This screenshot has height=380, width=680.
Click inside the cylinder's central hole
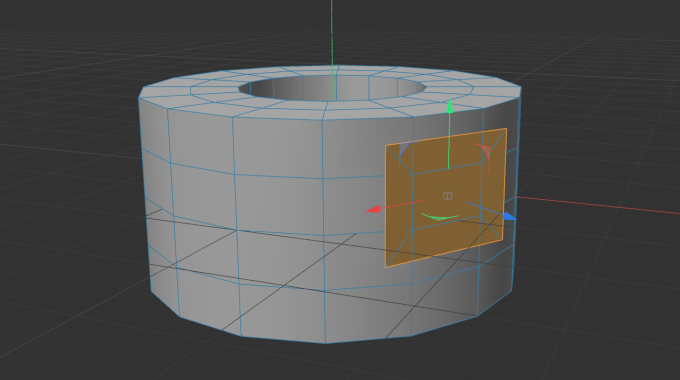332,88
